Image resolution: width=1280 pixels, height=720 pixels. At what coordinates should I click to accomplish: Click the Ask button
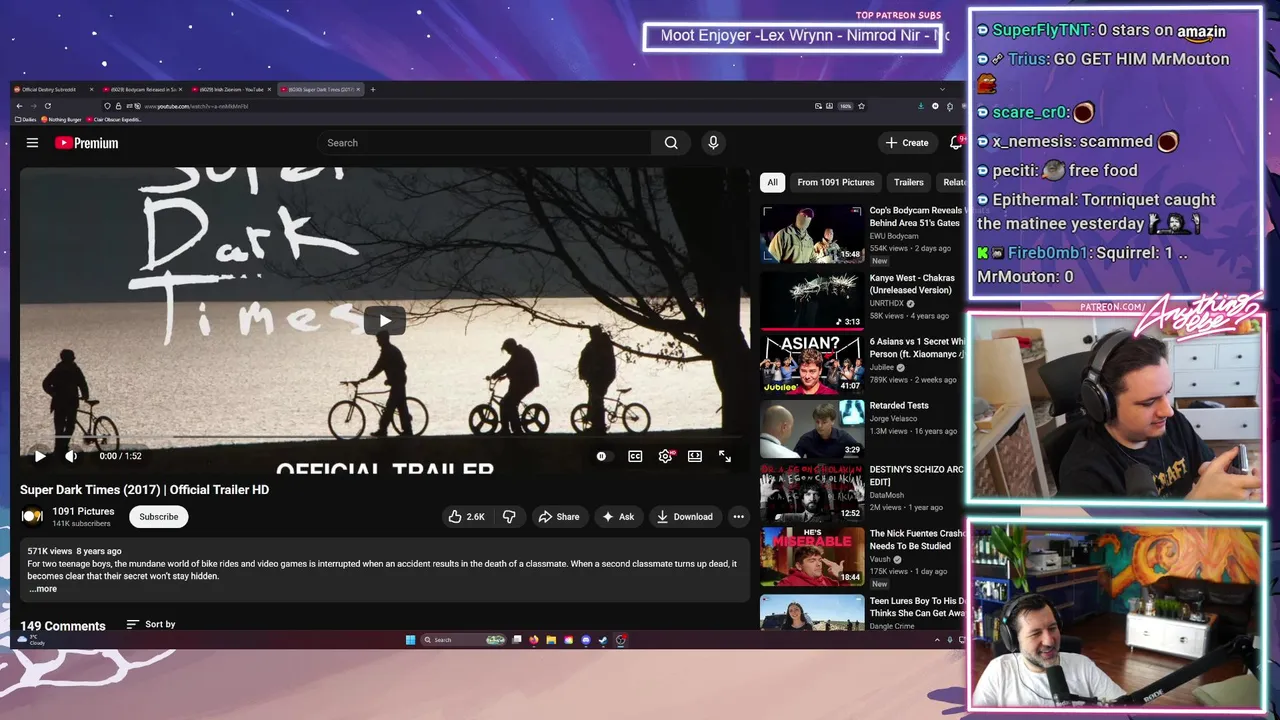point(618,517)
